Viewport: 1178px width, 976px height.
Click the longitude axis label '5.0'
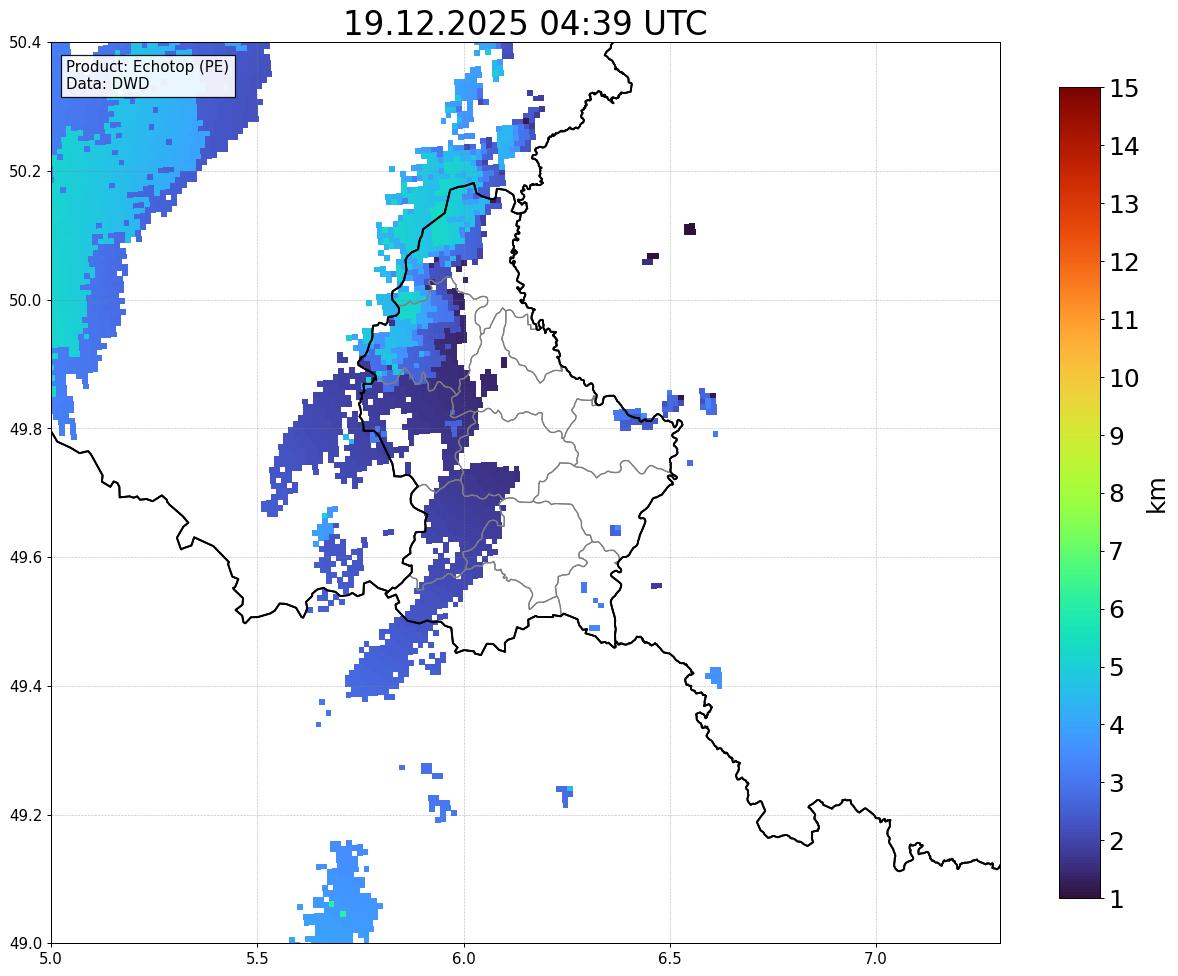pos(51,959)
